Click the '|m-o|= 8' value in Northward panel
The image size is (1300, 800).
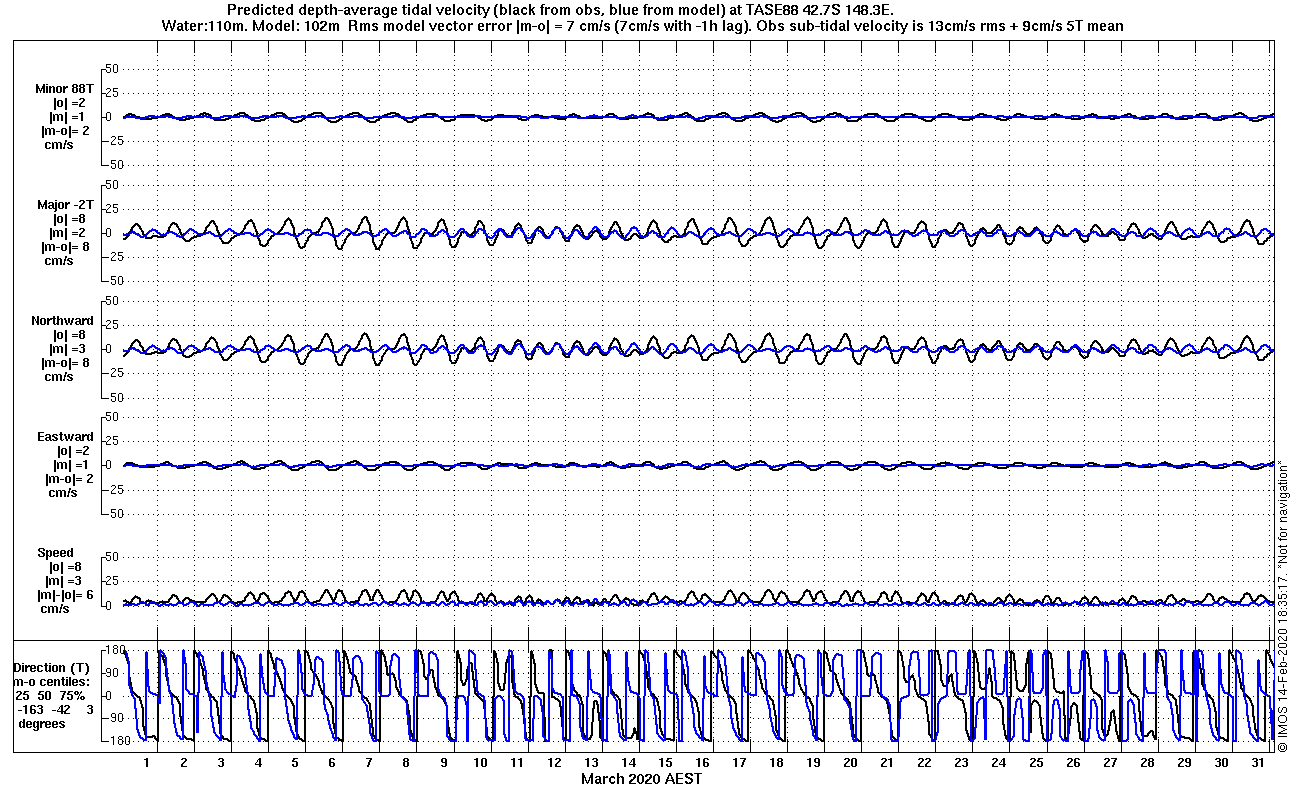(65, 363)
